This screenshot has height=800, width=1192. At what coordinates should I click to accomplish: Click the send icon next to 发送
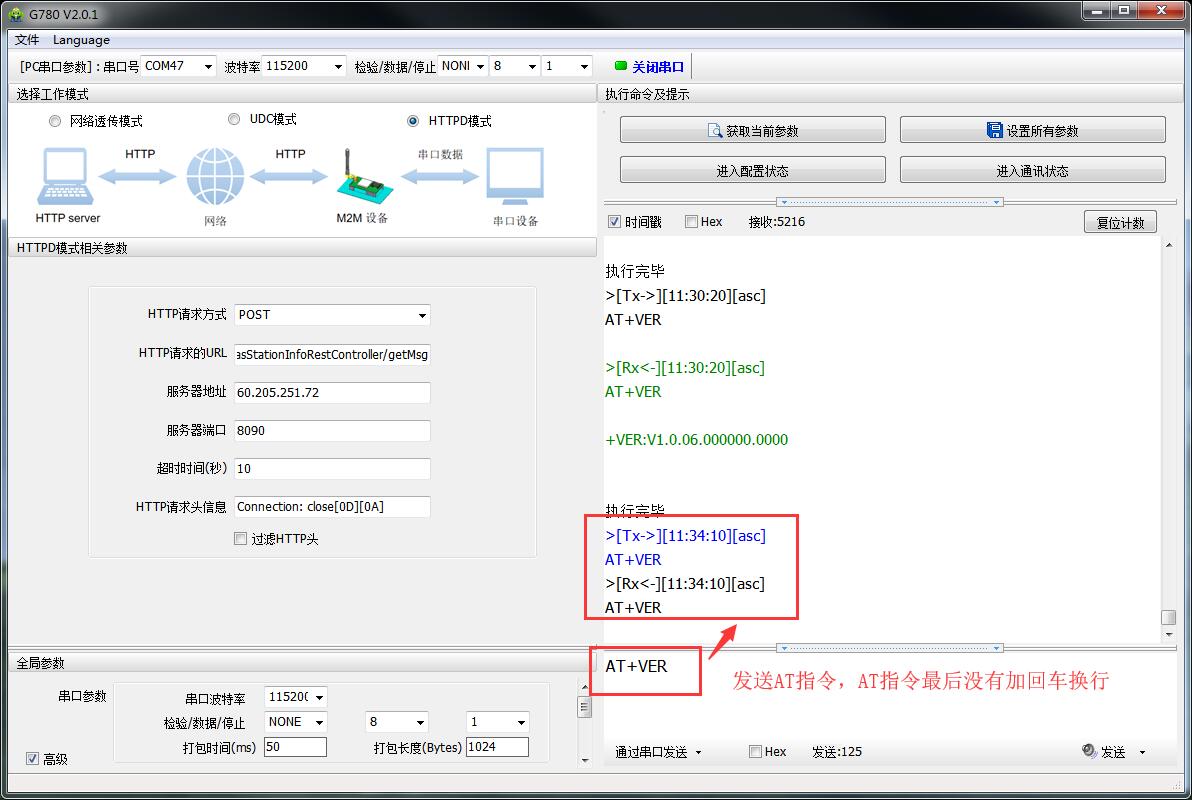click(x=1089, y=752)
